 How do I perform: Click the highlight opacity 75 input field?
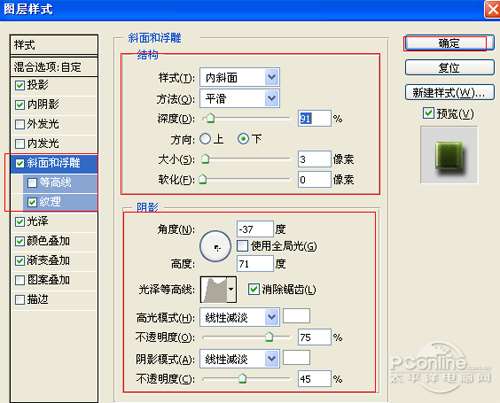tap(314, 337)
